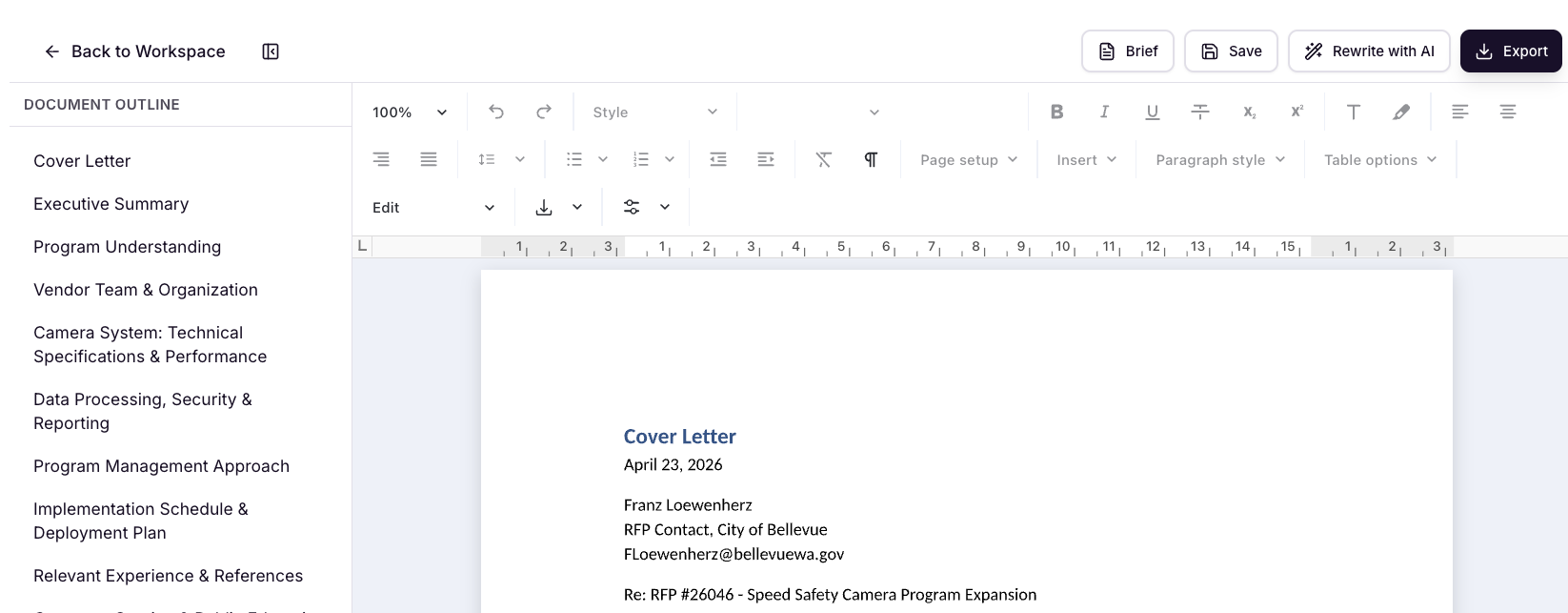Expand download options arrow
Viewport: 1568px width, 613px height.
point(577,207)
